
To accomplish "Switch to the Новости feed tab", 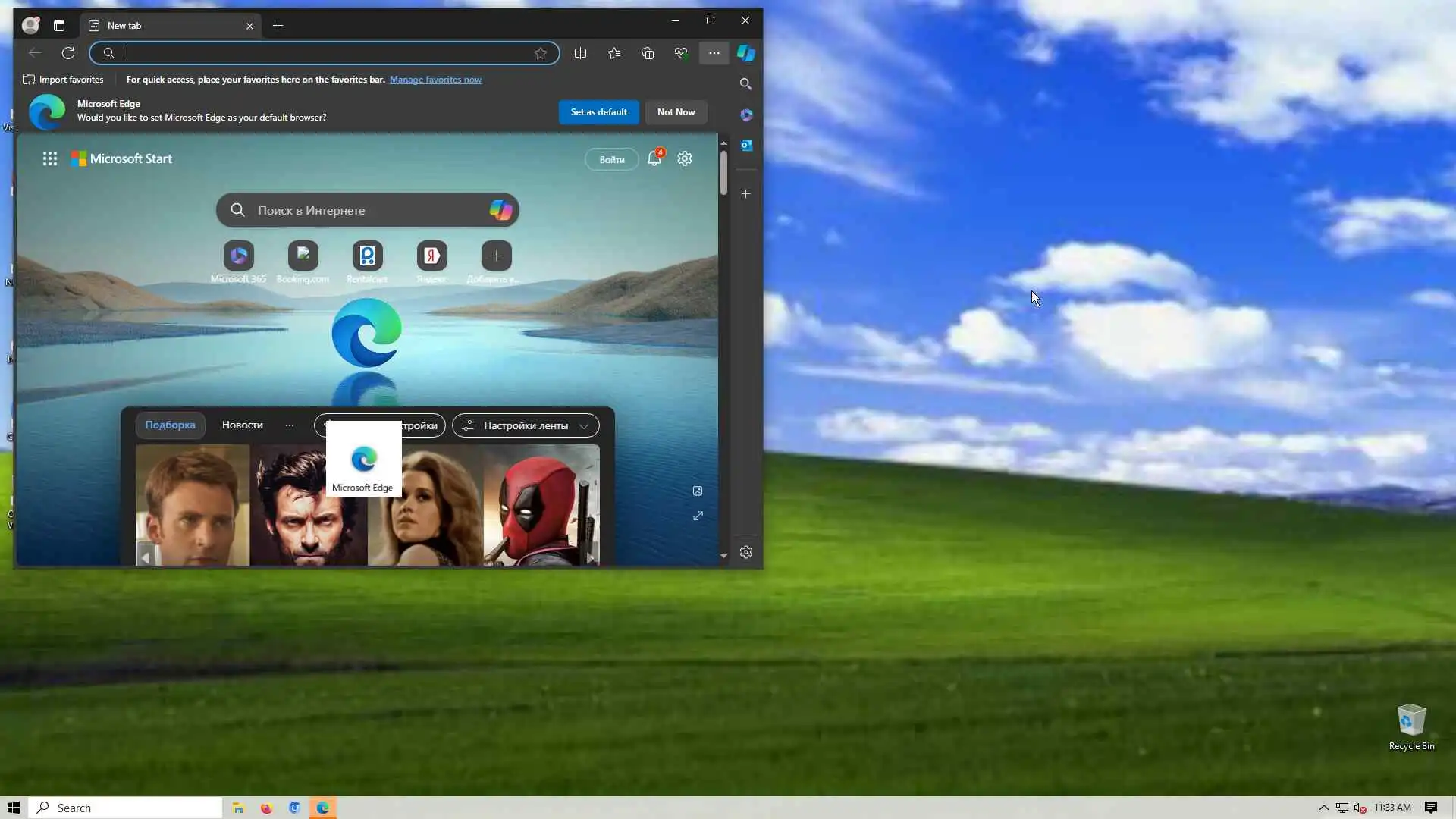I will [242, 425].
